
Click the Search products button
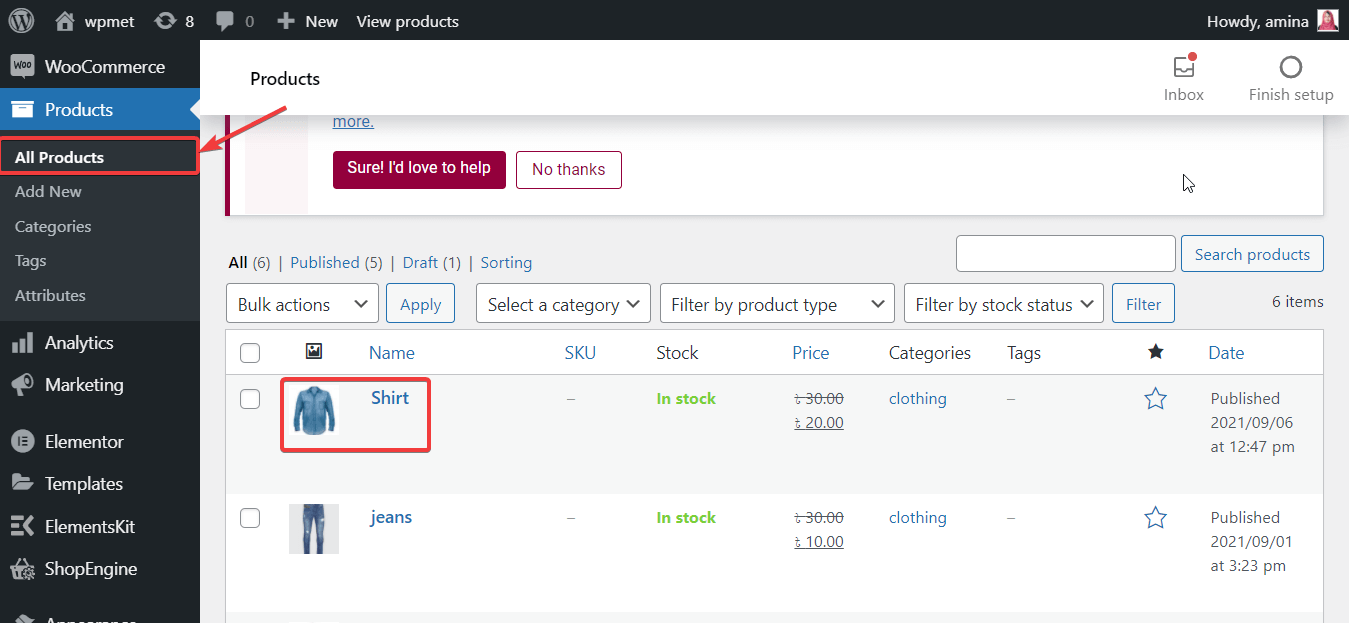(1252, 254)
